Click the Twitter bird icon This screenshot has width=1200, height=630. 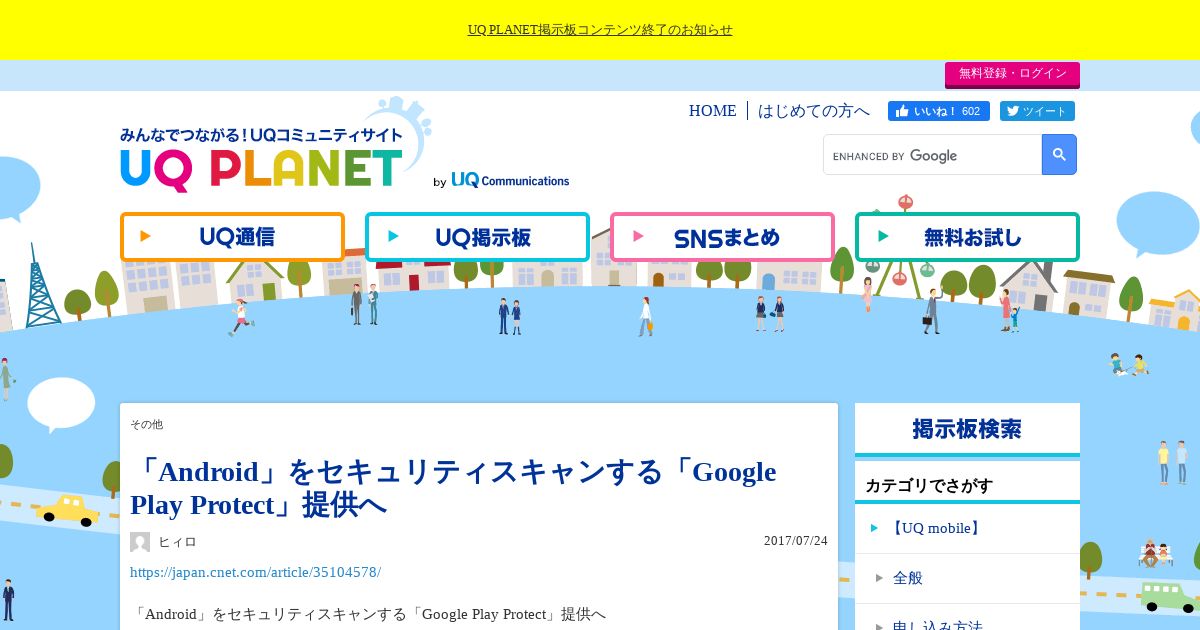1012,111
